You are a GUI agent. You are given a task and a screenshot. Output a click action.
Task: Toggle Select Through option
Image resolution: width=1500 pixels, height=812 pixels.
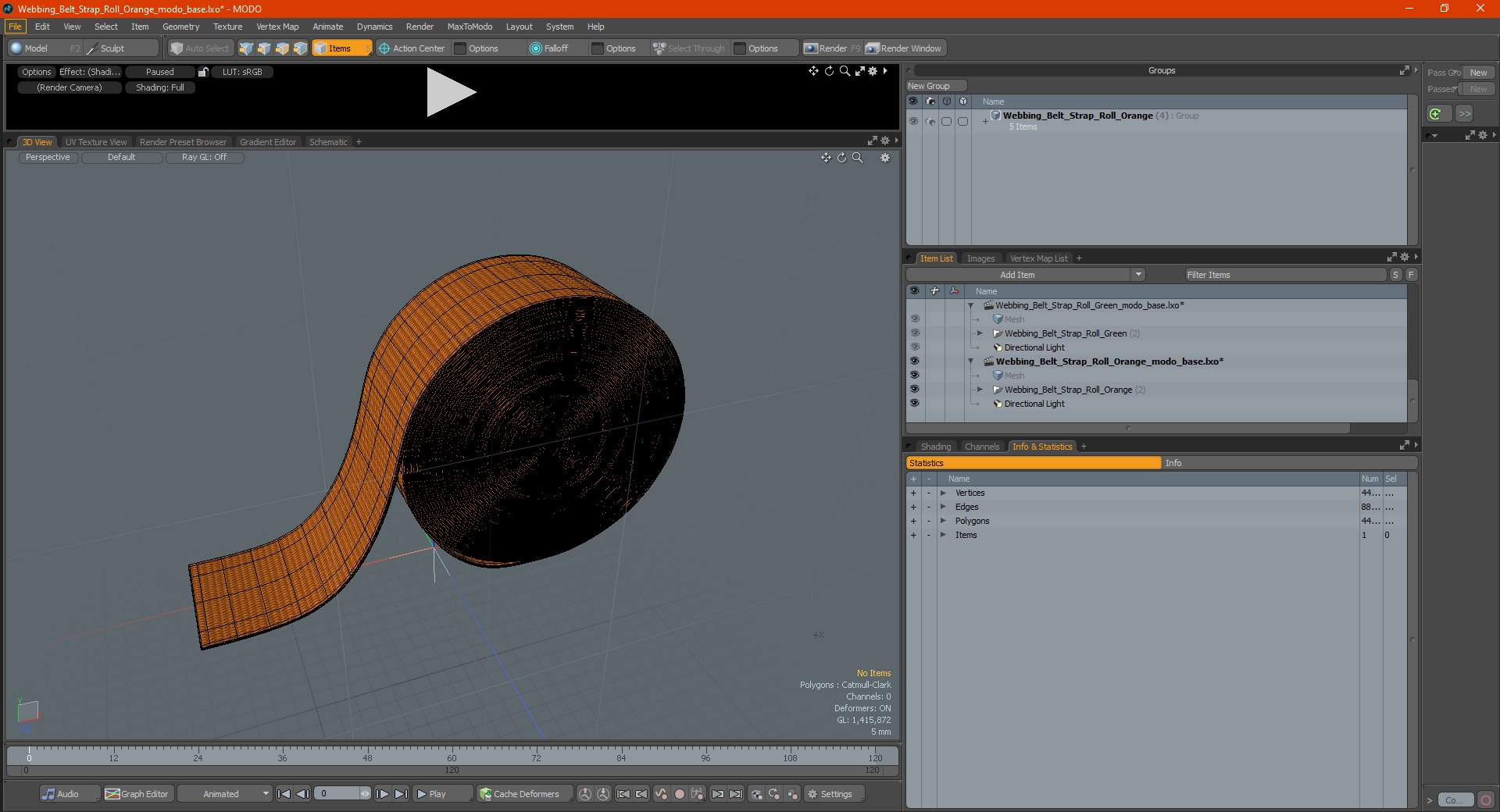pos(690,48)
